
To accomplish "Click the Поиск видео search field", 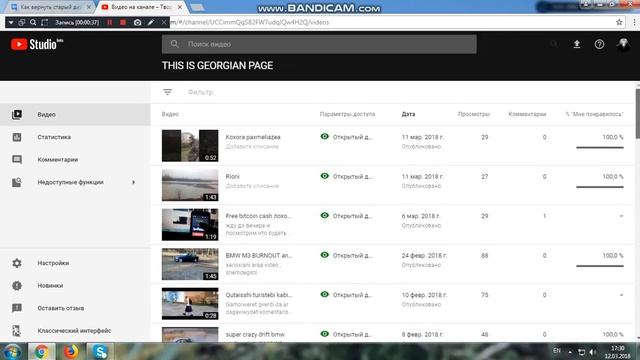I will pos(319,44).
